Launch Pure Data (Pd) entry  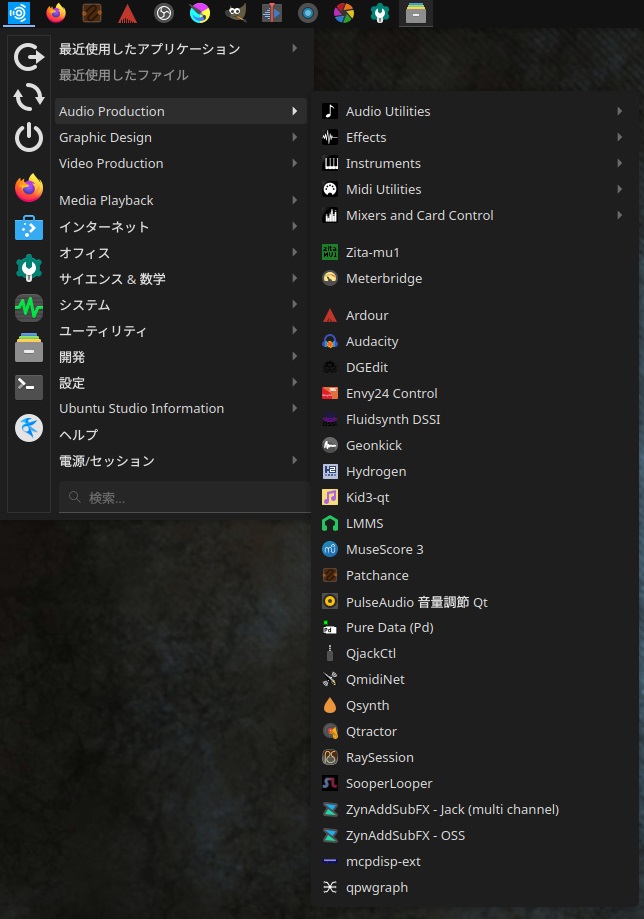[475, 627]
